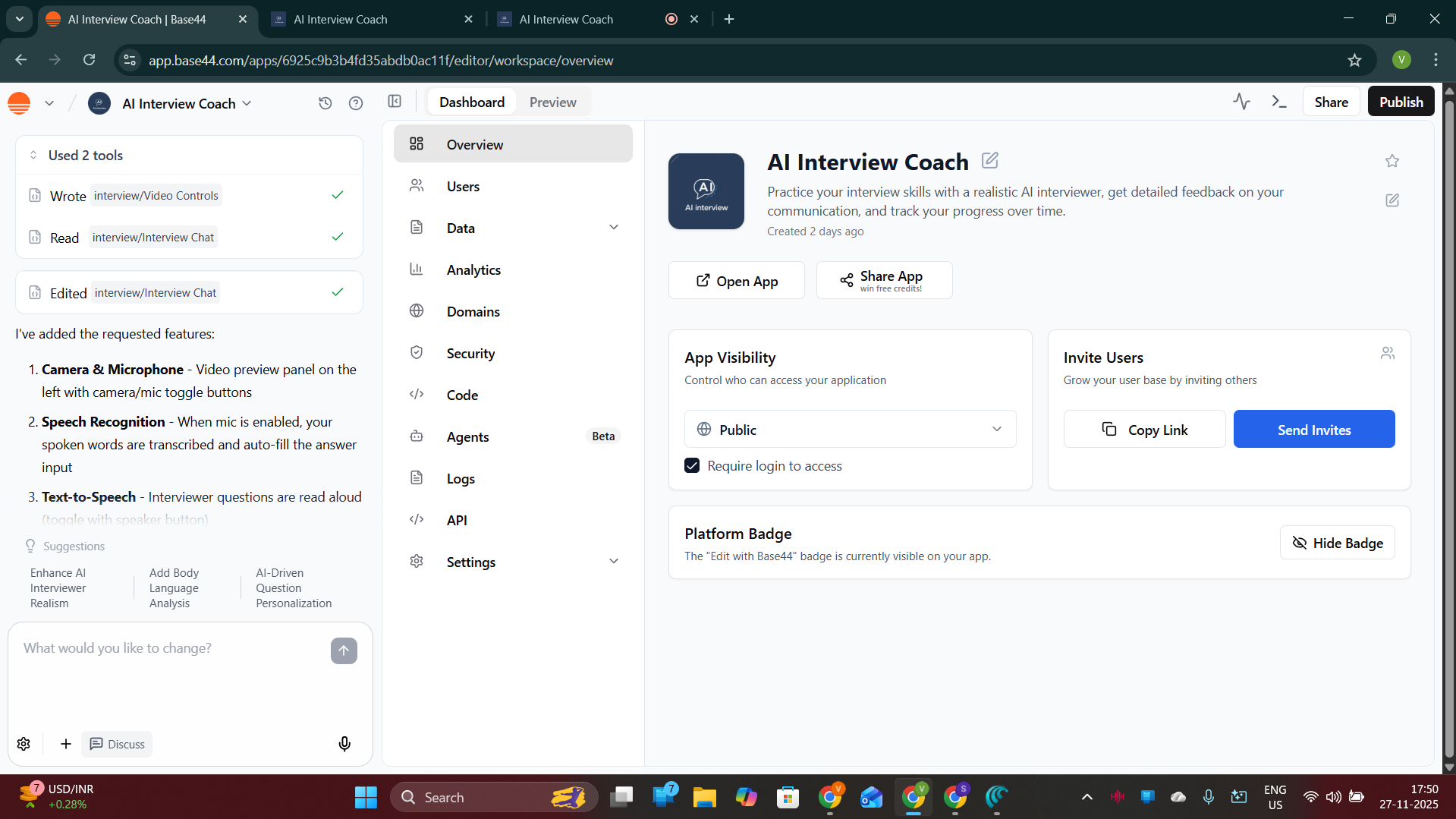Open a new browser tab
The width and height of the screenshot is (1456, 819).
(x=729, y=19)
